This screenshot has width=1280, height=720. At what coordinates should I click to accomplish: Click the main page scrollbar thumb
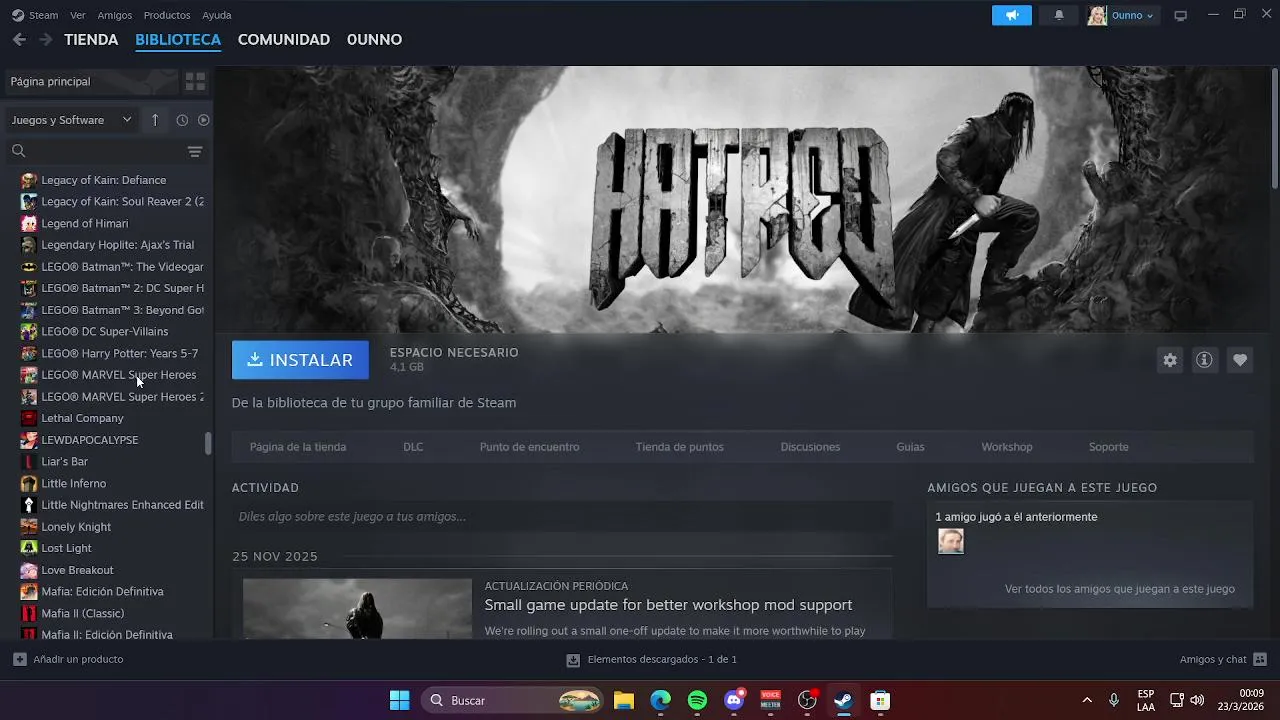pyautogui.click(x=1274, y=127)
